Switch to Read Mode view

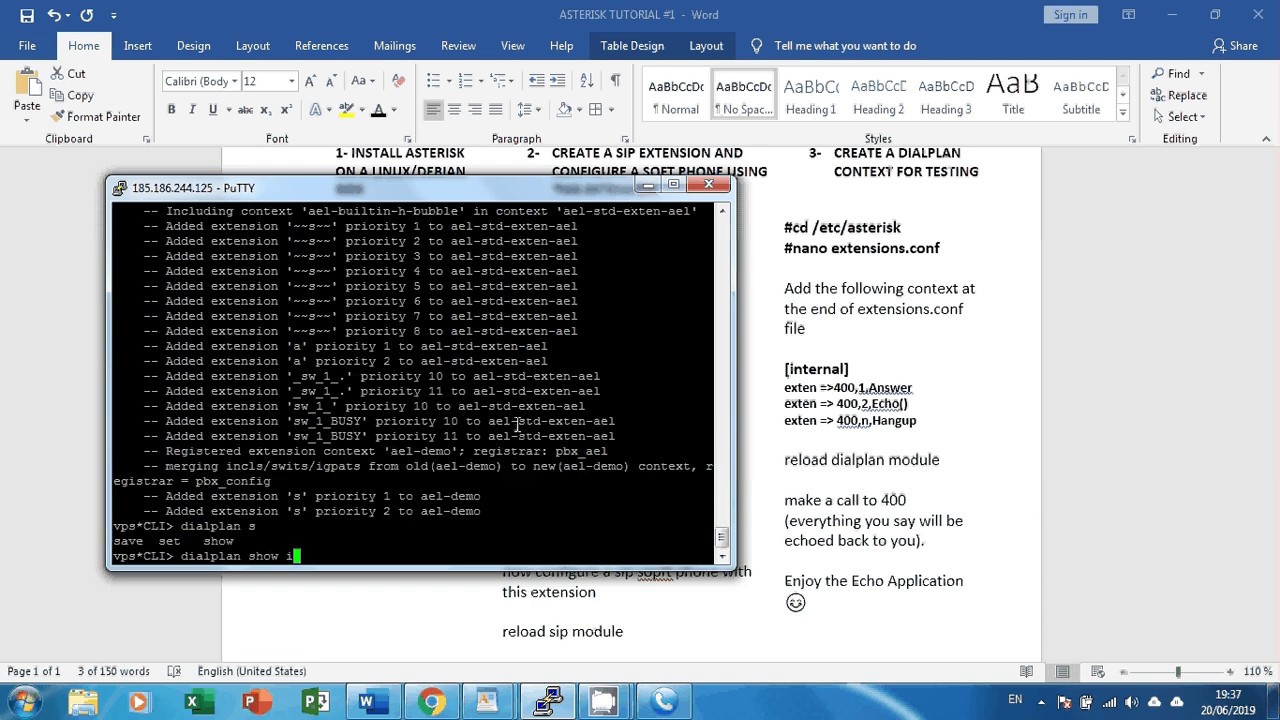1026,672
